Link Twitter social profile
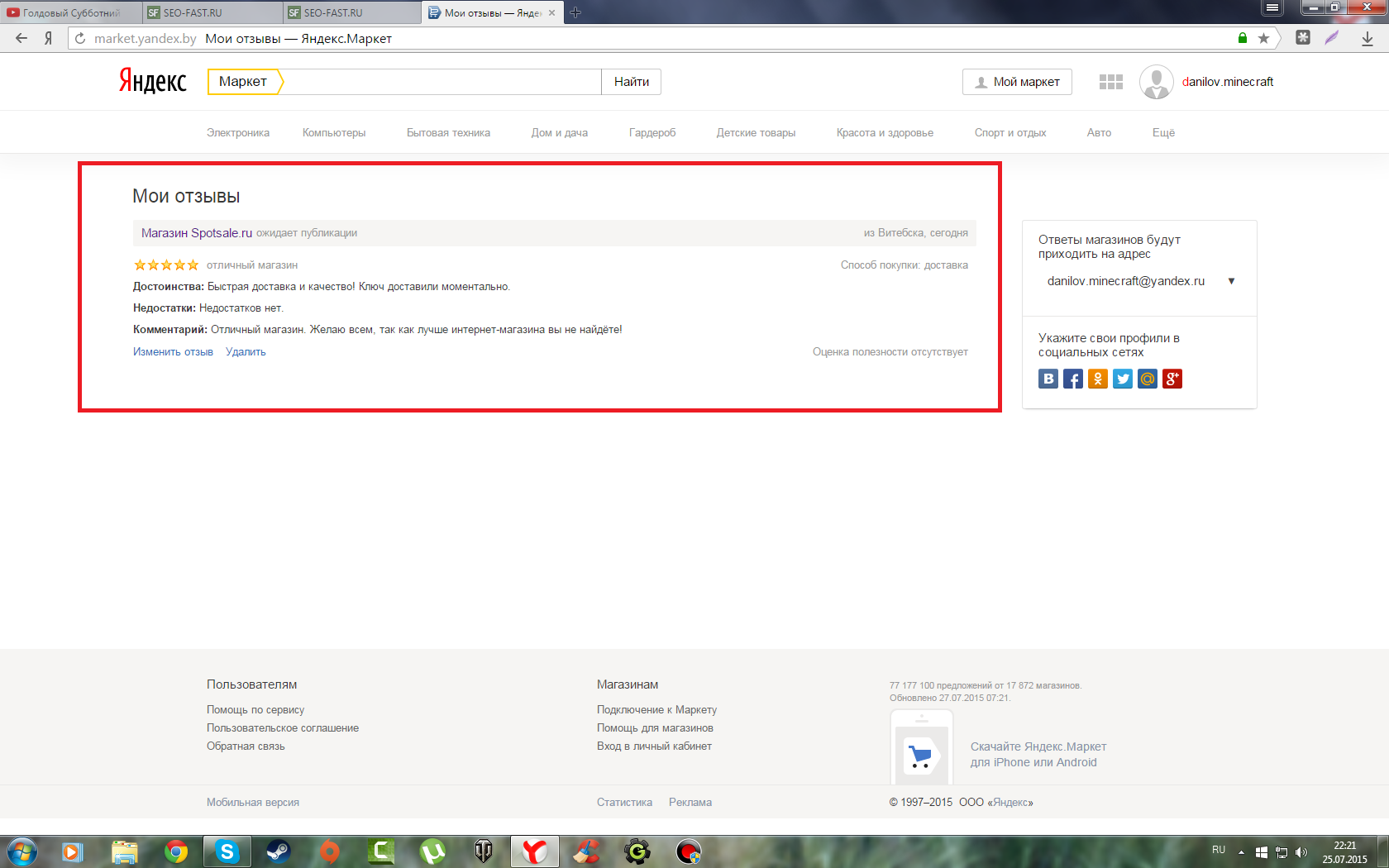1389x868 pixels. click(x=1123, y=379)
